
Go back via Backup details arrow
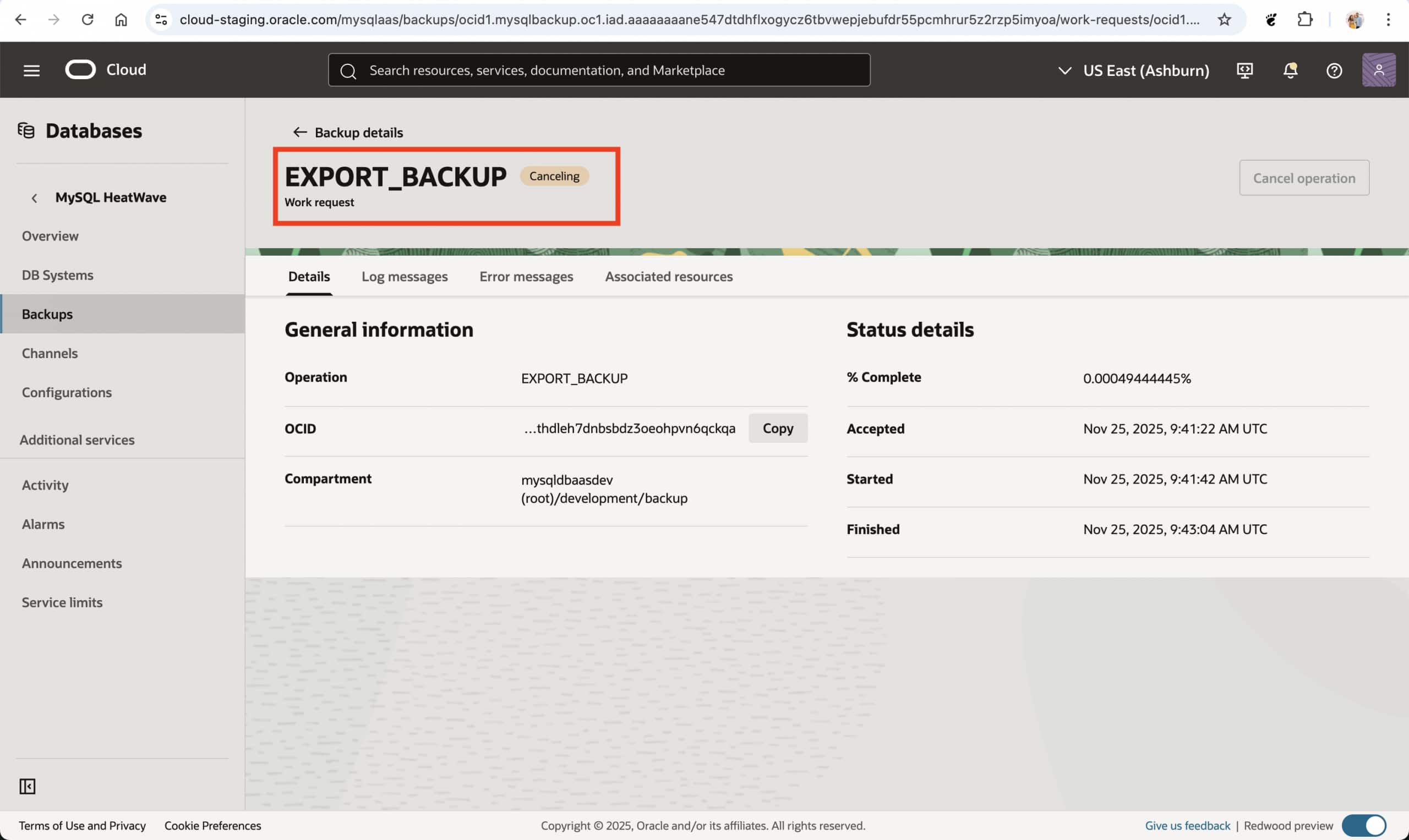(299, 133)
